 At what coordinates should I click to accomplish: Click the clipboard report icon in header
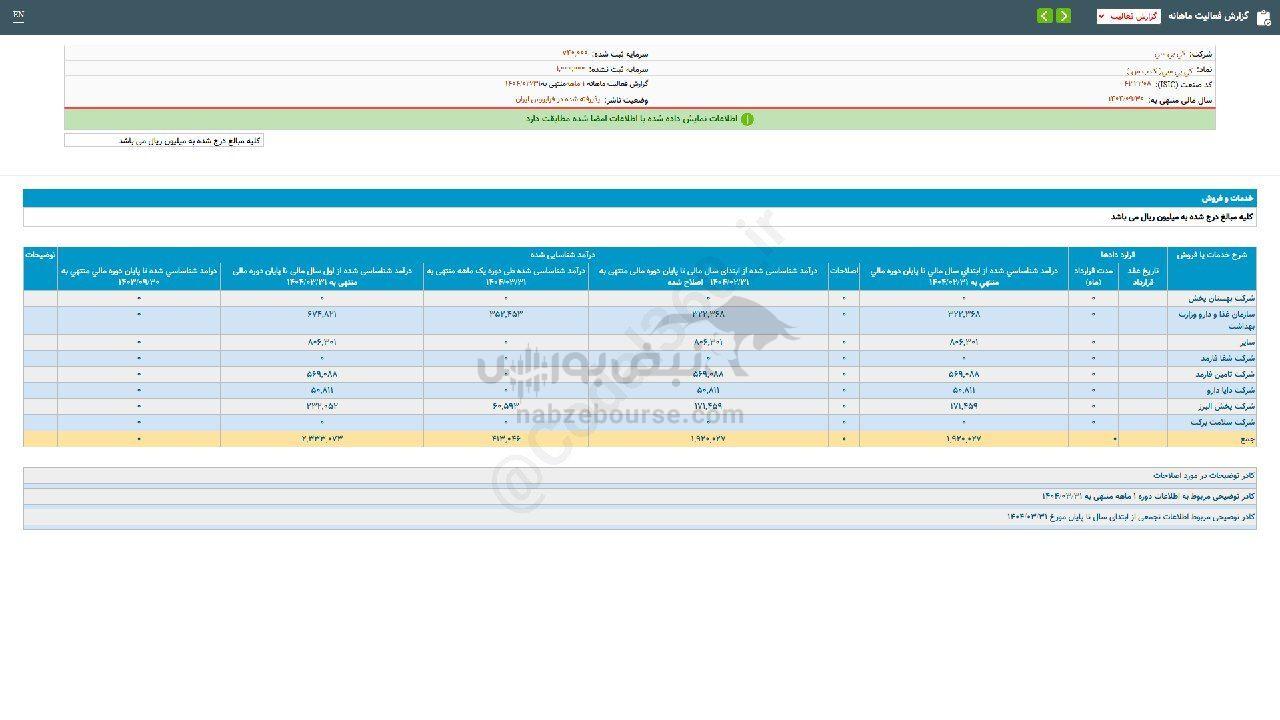tap(1263, 17)
